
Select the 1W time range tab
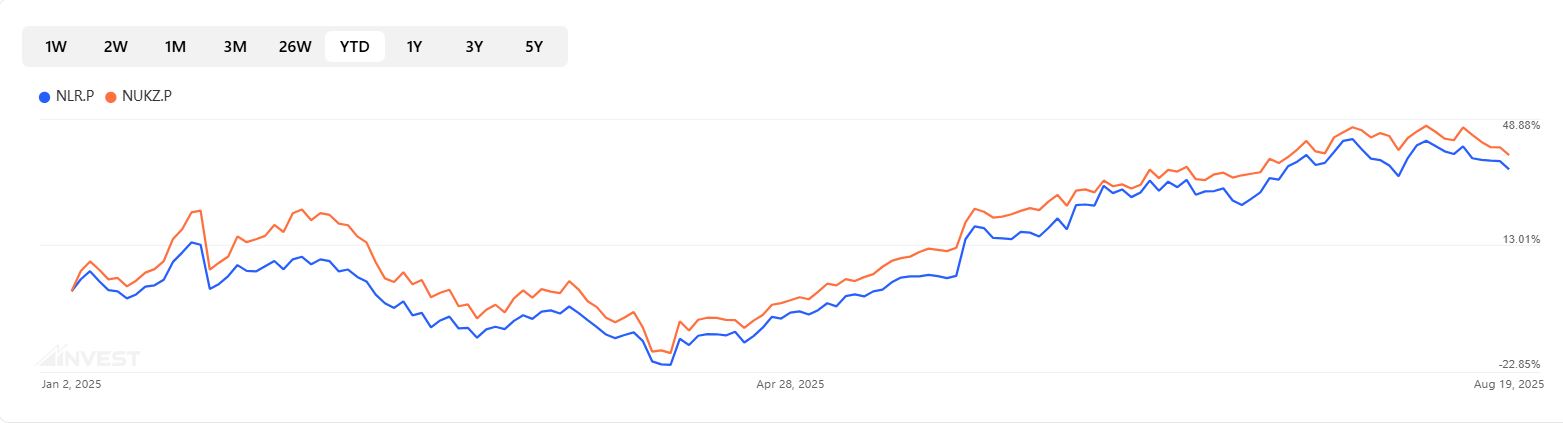coord(56,46)
